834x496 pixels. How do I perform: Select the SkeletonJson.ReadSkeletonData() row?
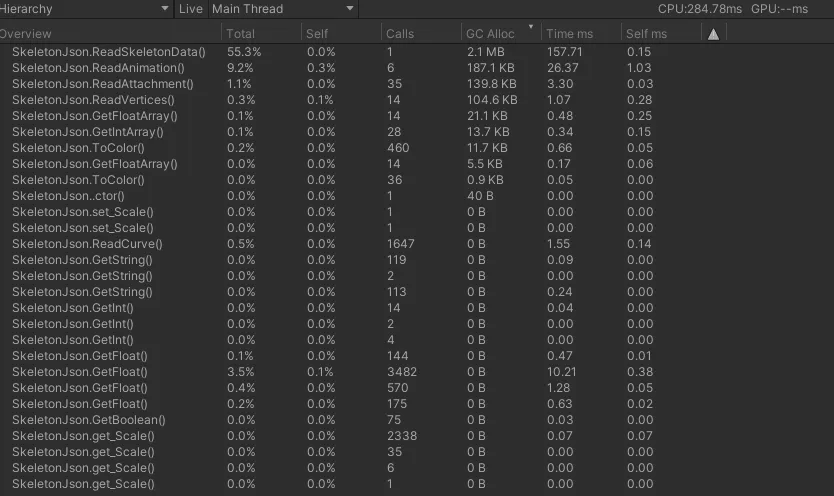[417, 52]
